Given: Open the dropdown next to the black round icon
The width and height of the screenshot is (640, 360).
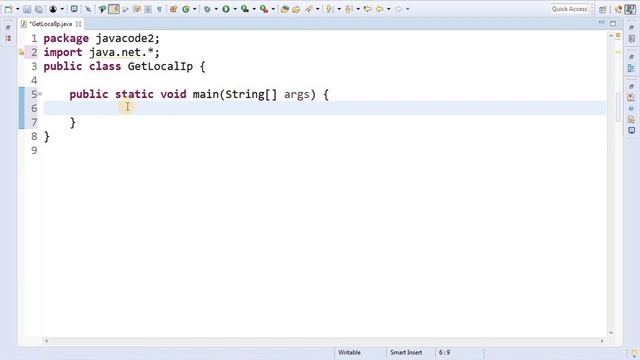Looking at the screenshot, I should 62,9.
